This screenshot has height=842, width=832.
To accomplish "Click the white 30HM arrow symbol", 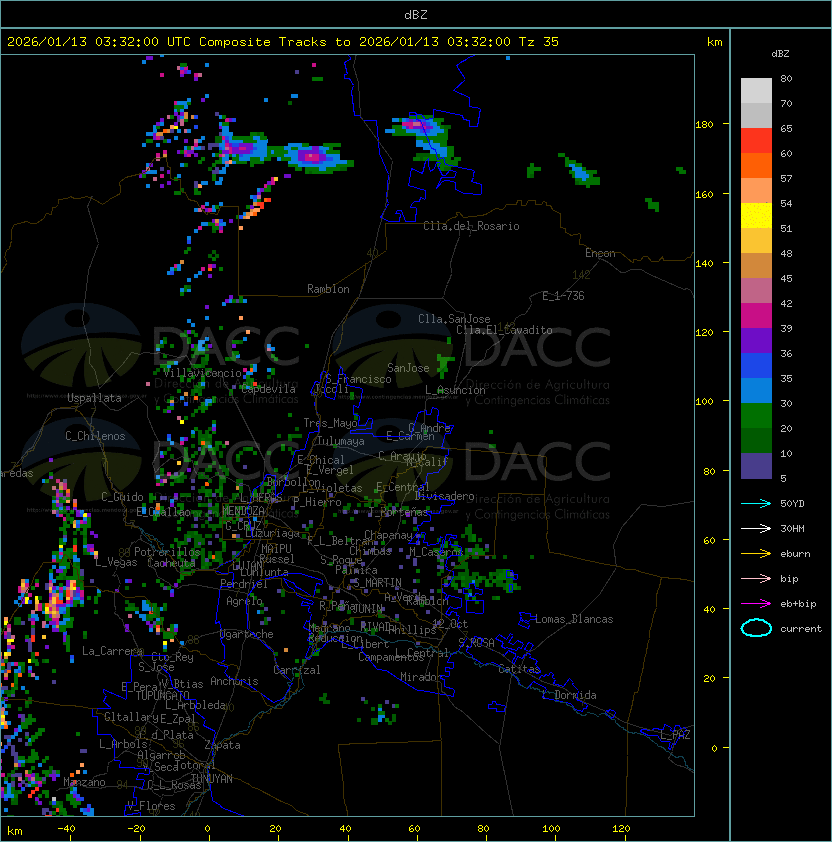I will (756, 528).
